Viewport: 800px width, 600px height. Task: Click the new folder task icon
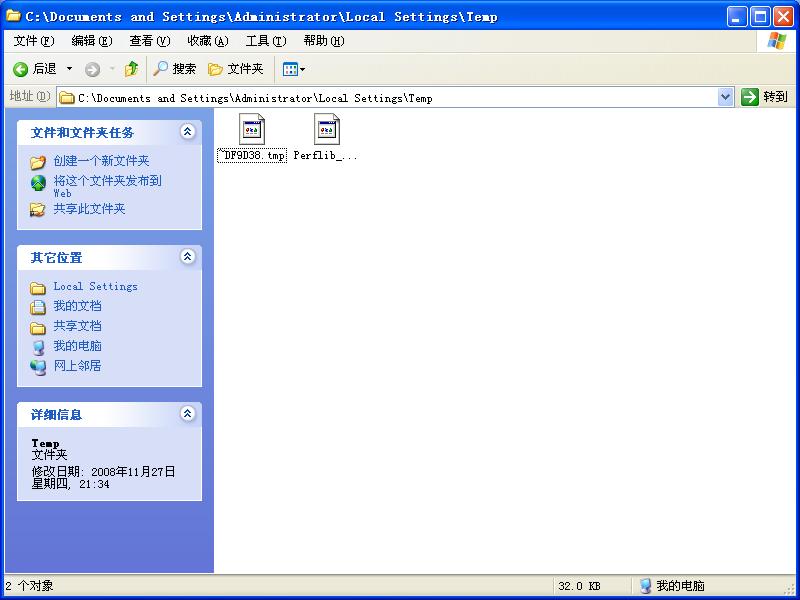pos(38,162)
